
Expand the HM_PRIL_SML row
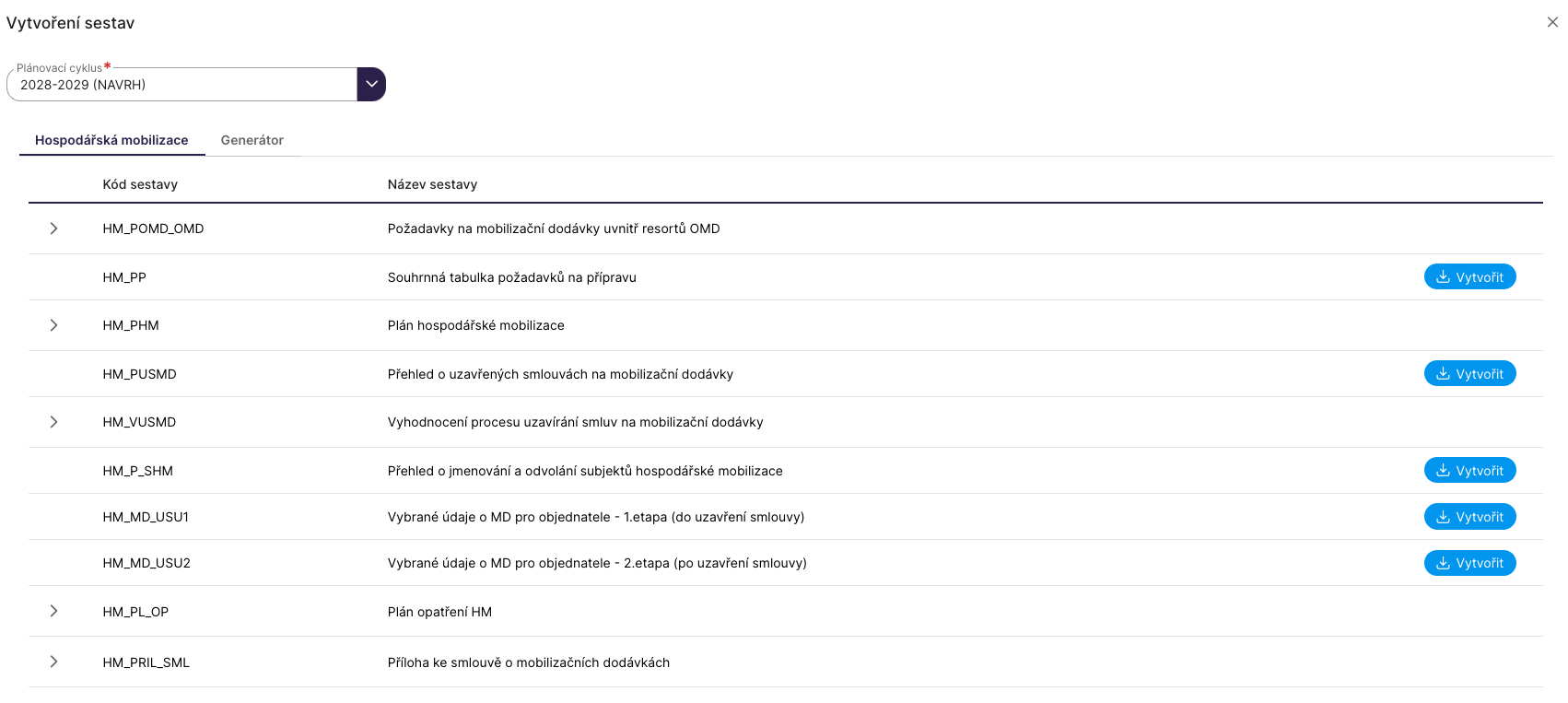[53, 662]
